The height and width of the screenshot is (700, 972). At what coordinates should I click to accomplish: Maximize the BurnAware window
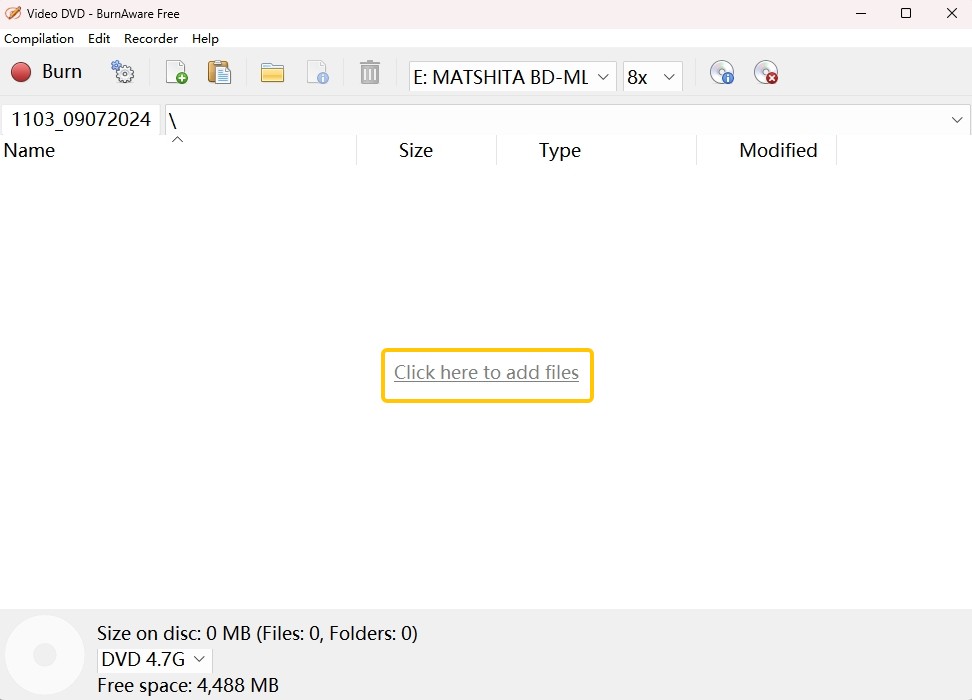pyautogui.click(x=906, y=13)
